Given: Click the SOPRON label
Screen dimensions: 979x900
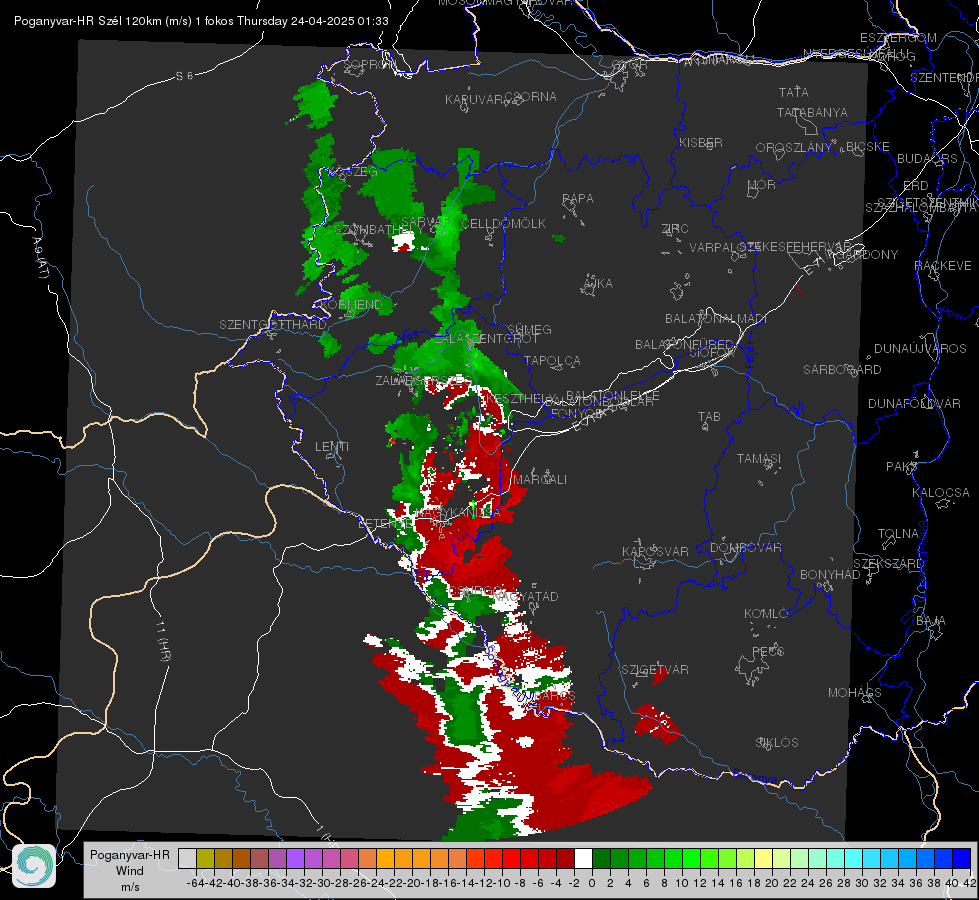Looking at the screenshot, I should [370, 64].
